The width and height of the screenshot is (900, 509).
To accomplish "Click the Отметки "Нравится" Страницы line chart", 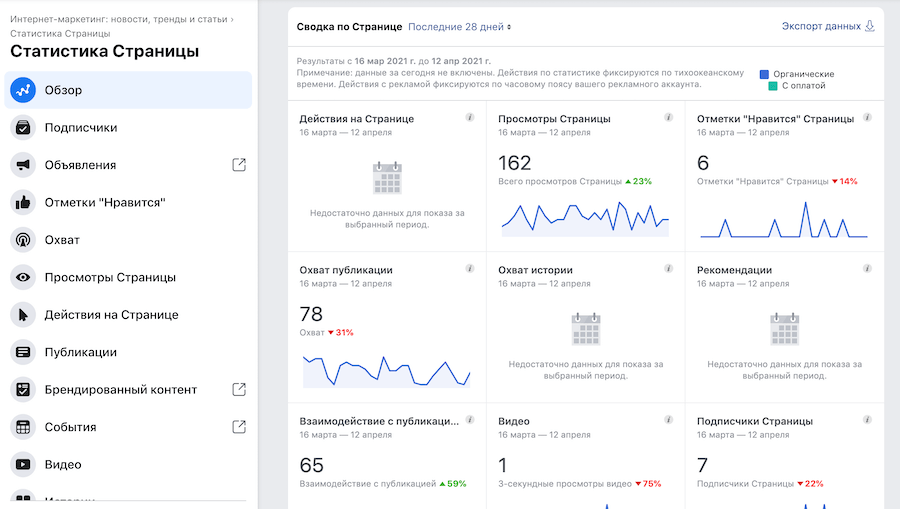I will click(x=783, y=220).
